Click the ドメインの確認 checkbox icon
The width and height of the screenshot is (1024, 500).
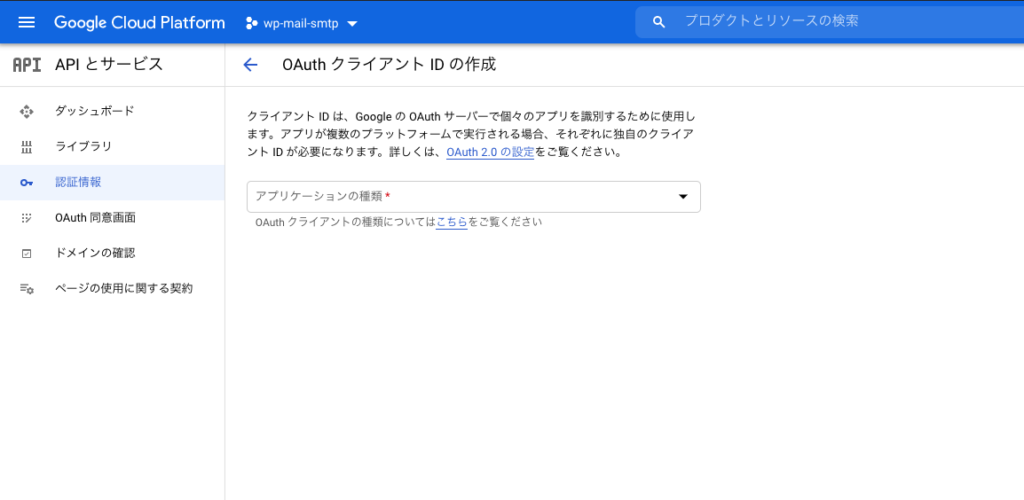click(x=27, y=253)
